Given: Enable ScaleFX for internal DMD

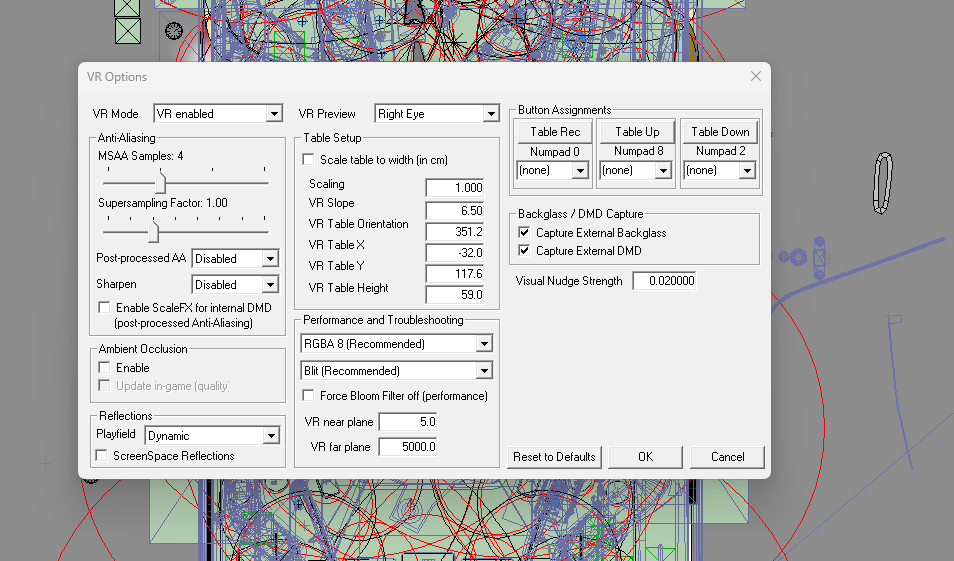Looking at the screenshot, I should point(104,307).
